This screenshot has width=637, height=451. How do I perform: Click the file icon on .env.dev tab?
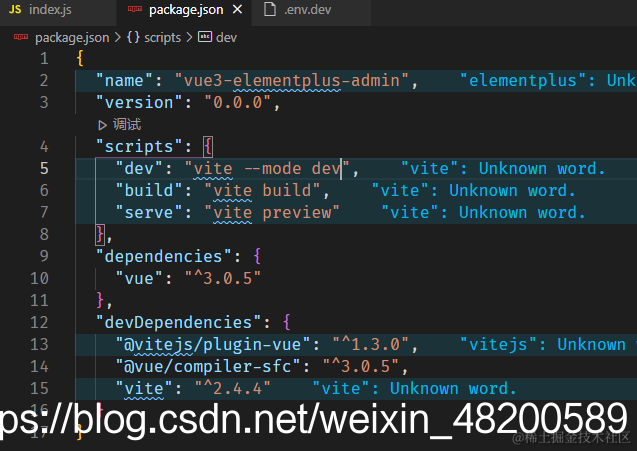pyautogui.click(x=270, y=9)
